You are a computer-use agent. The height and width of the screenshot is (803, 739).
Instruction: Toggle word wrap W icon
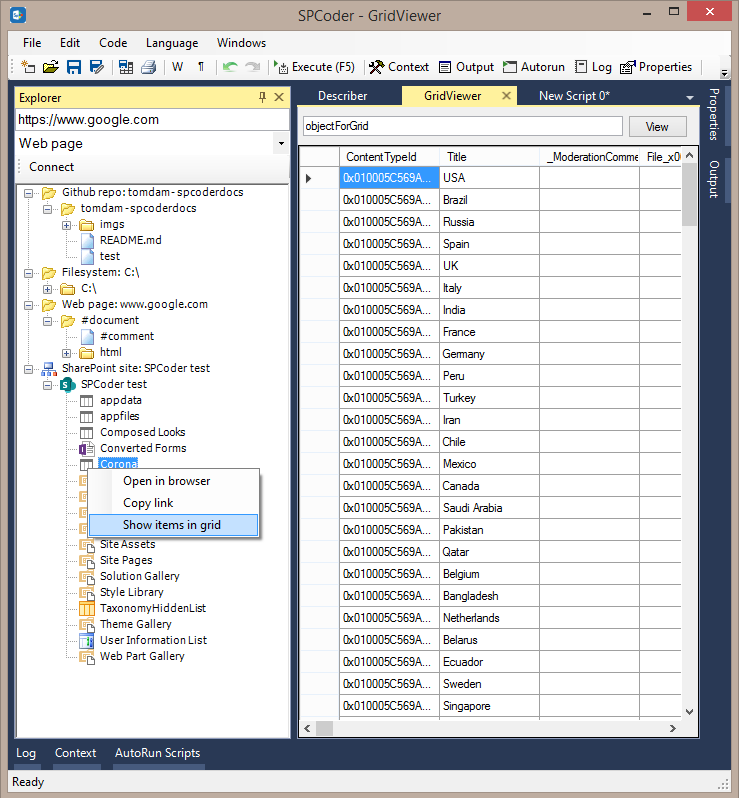[177, 67]
